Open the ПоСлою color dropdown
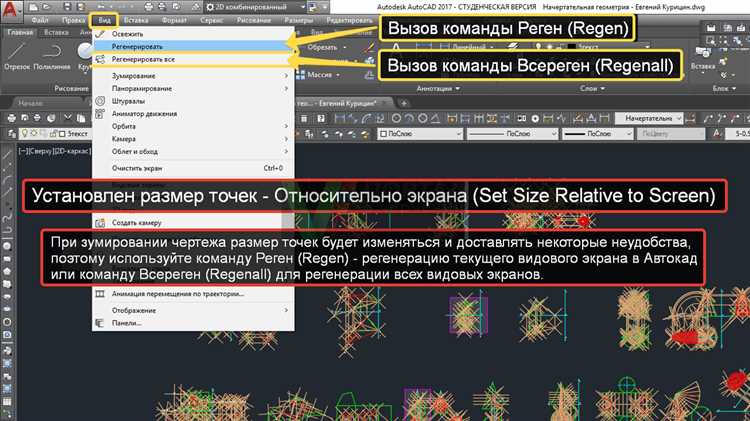This screenshot has width=750, height=421. (x=420, y=134)
